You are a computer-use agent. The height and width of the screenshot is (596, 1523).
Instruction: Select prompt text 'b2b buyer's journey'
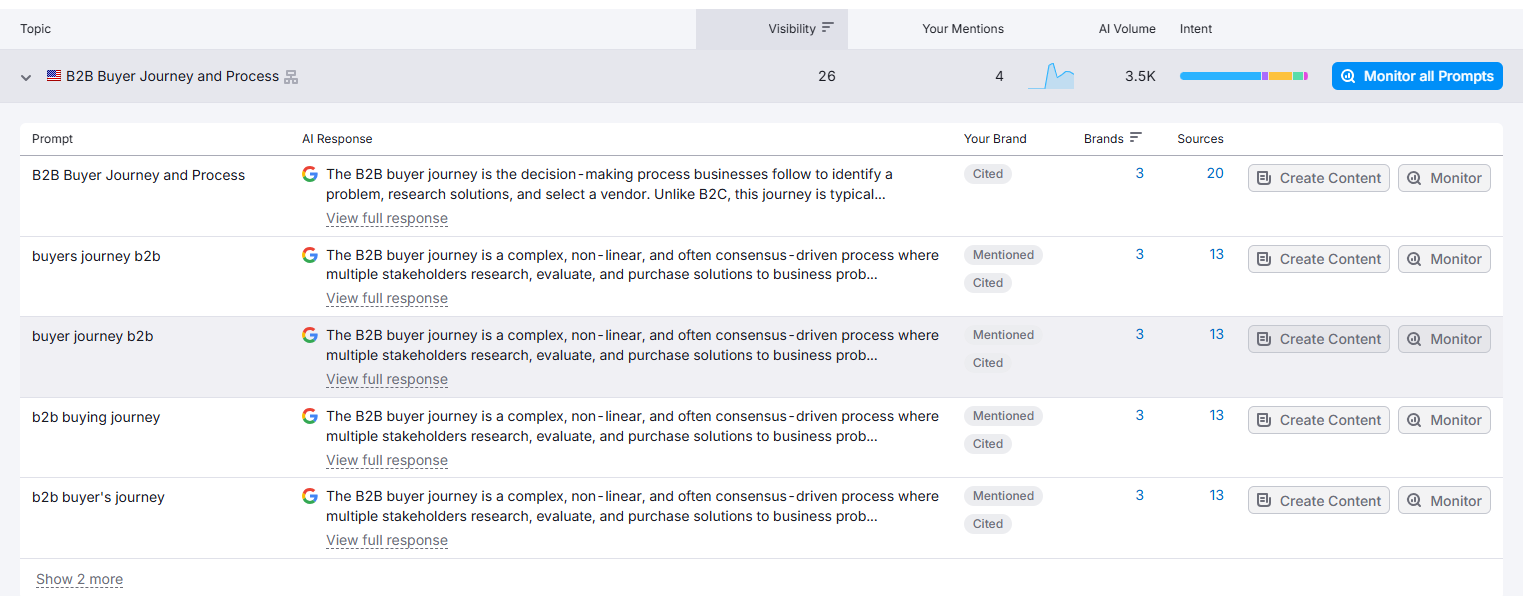pos(98,497)
